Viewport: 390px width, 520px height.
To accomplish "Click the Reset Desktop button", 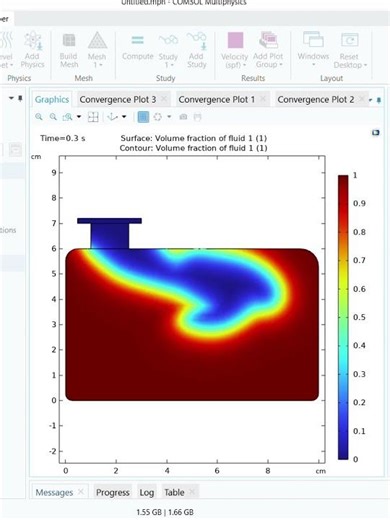I will [x=350, y=50].
